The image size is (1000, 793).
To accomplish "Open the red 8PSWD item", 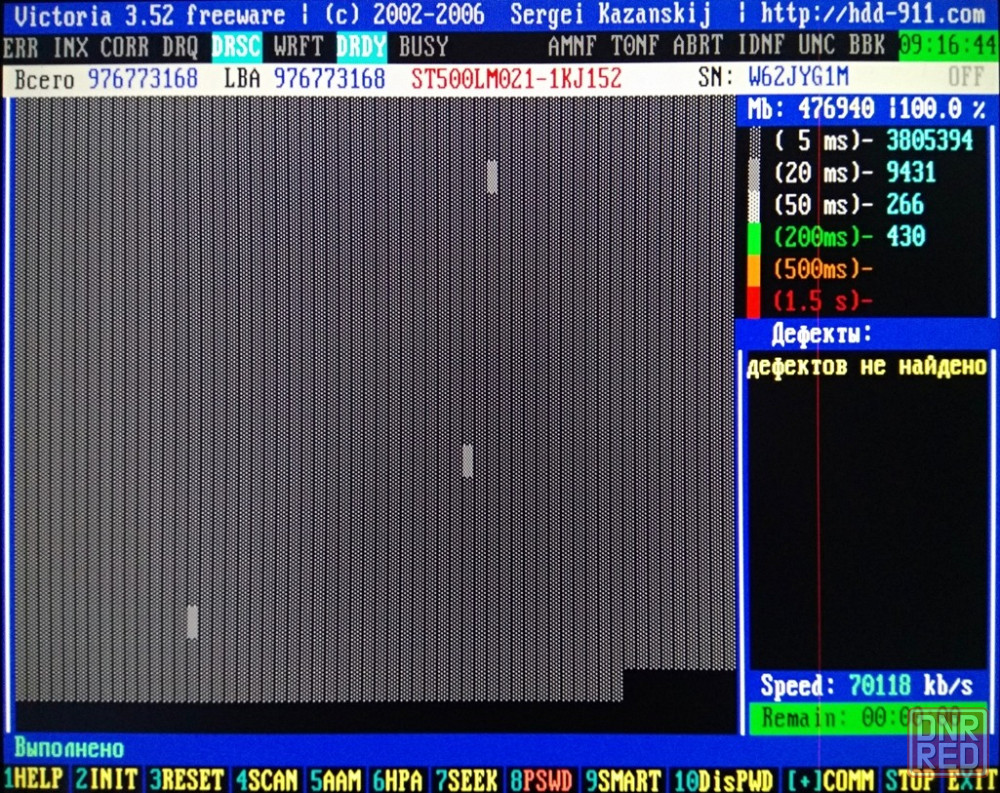I will coord(541,779).
